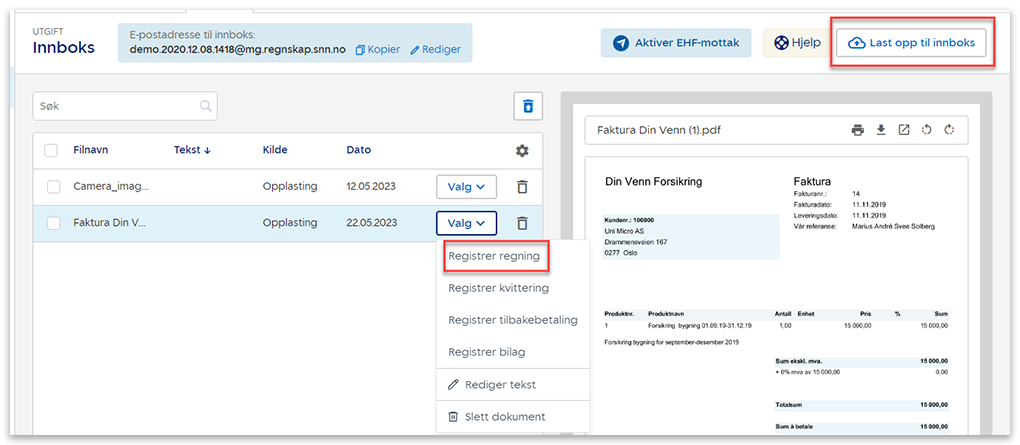1020x445 pixels.
Task: Collapse Valg dropdown on Faktura row
Action: [x=466, y=223]
